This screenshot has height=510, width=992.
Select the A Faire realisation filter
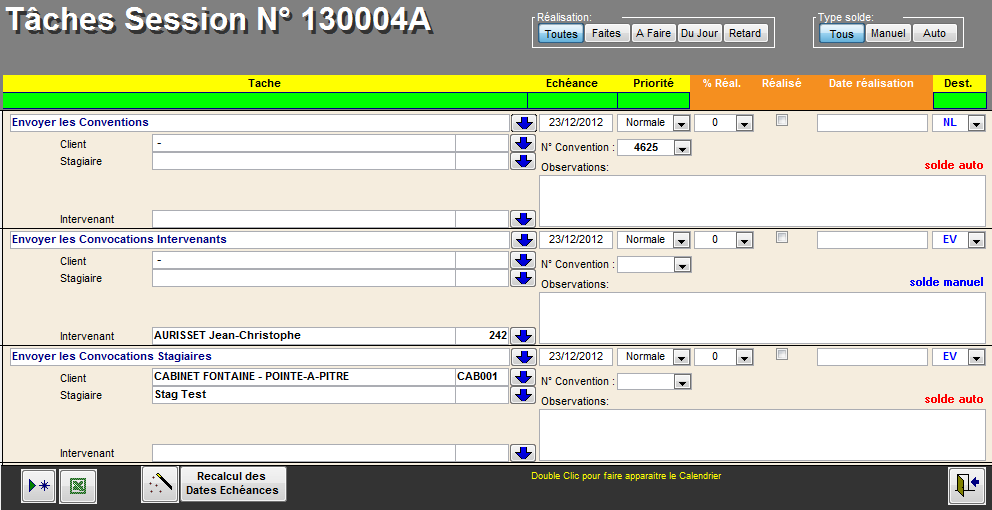[652, 33]
